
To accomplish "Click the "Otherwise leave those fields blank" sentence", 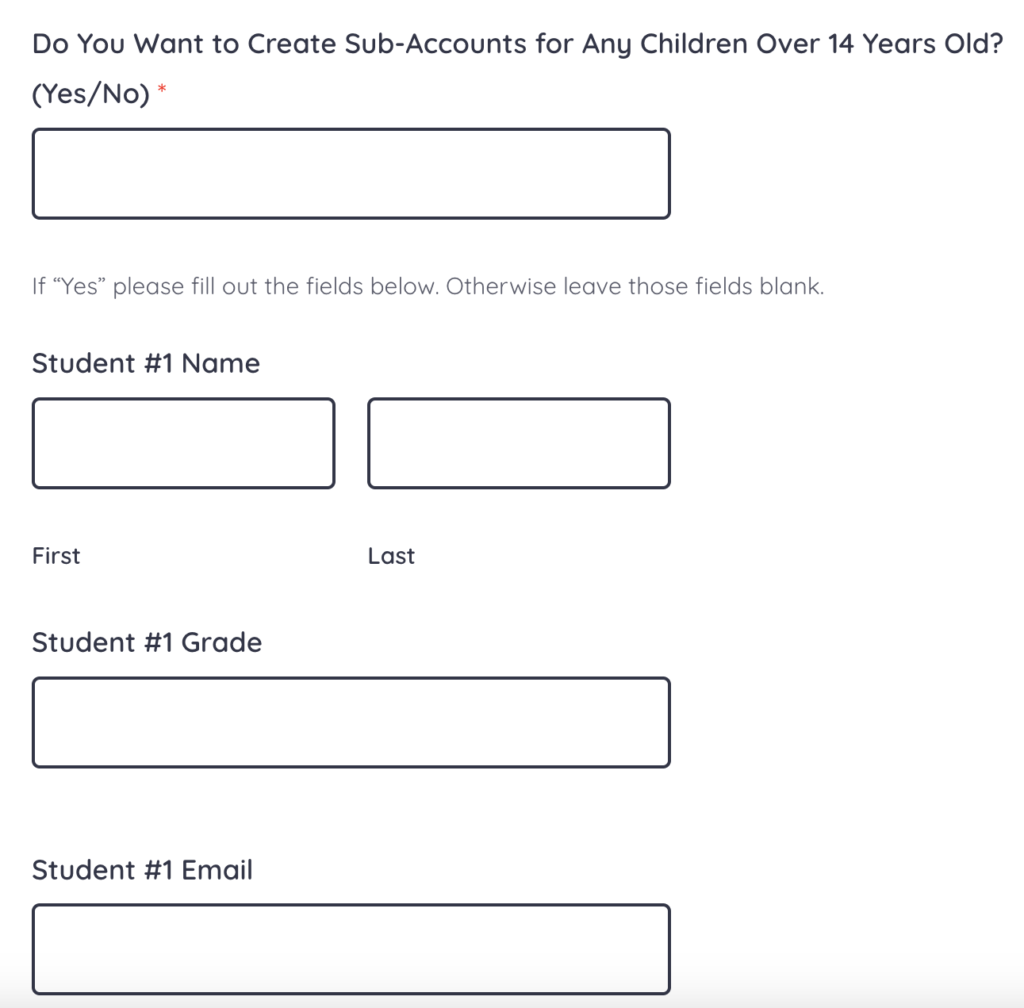I will click(635, 287).
